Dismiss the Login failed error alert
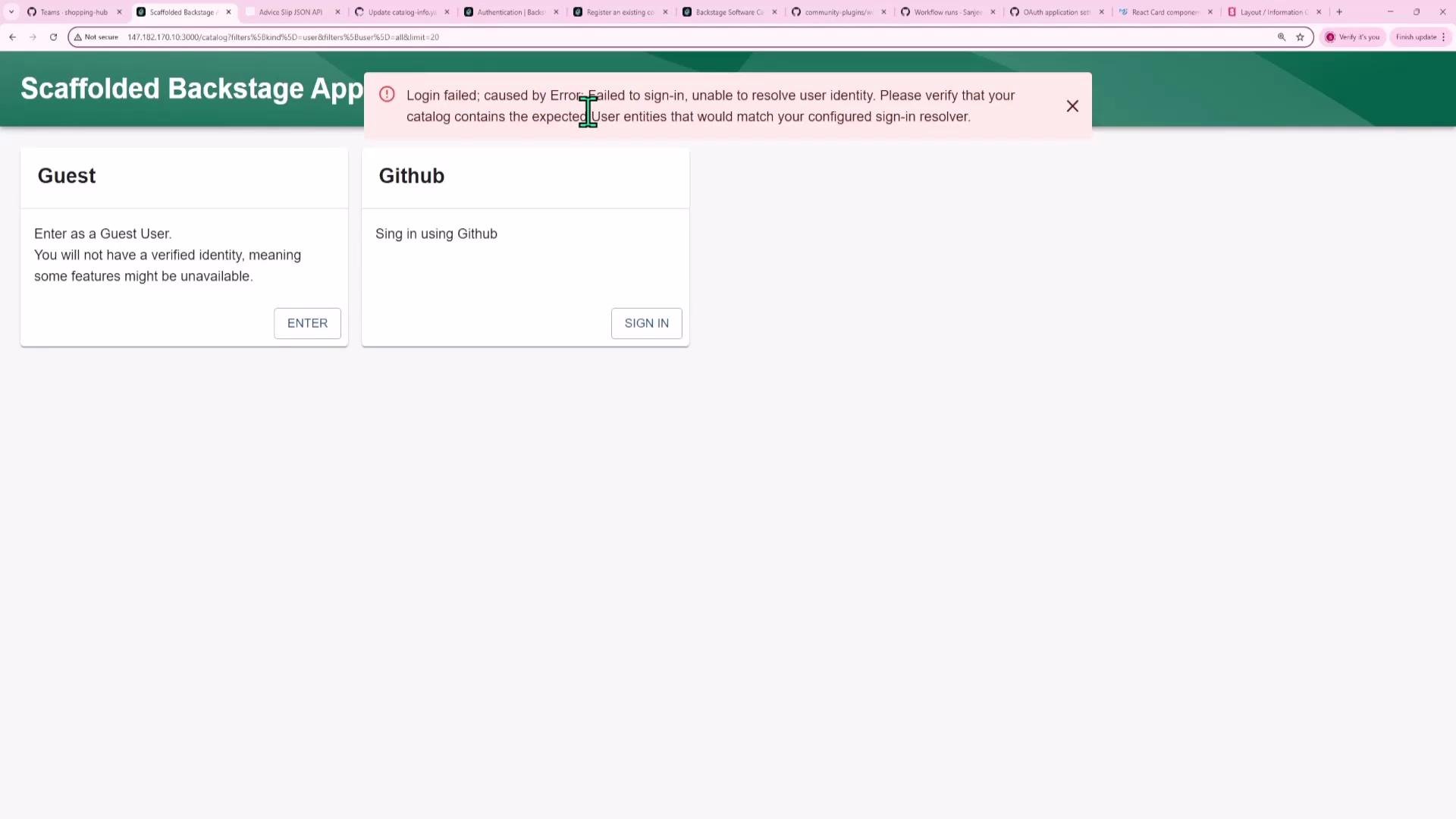Viewport: 1456px width, 819px height. coord(1072,106)
